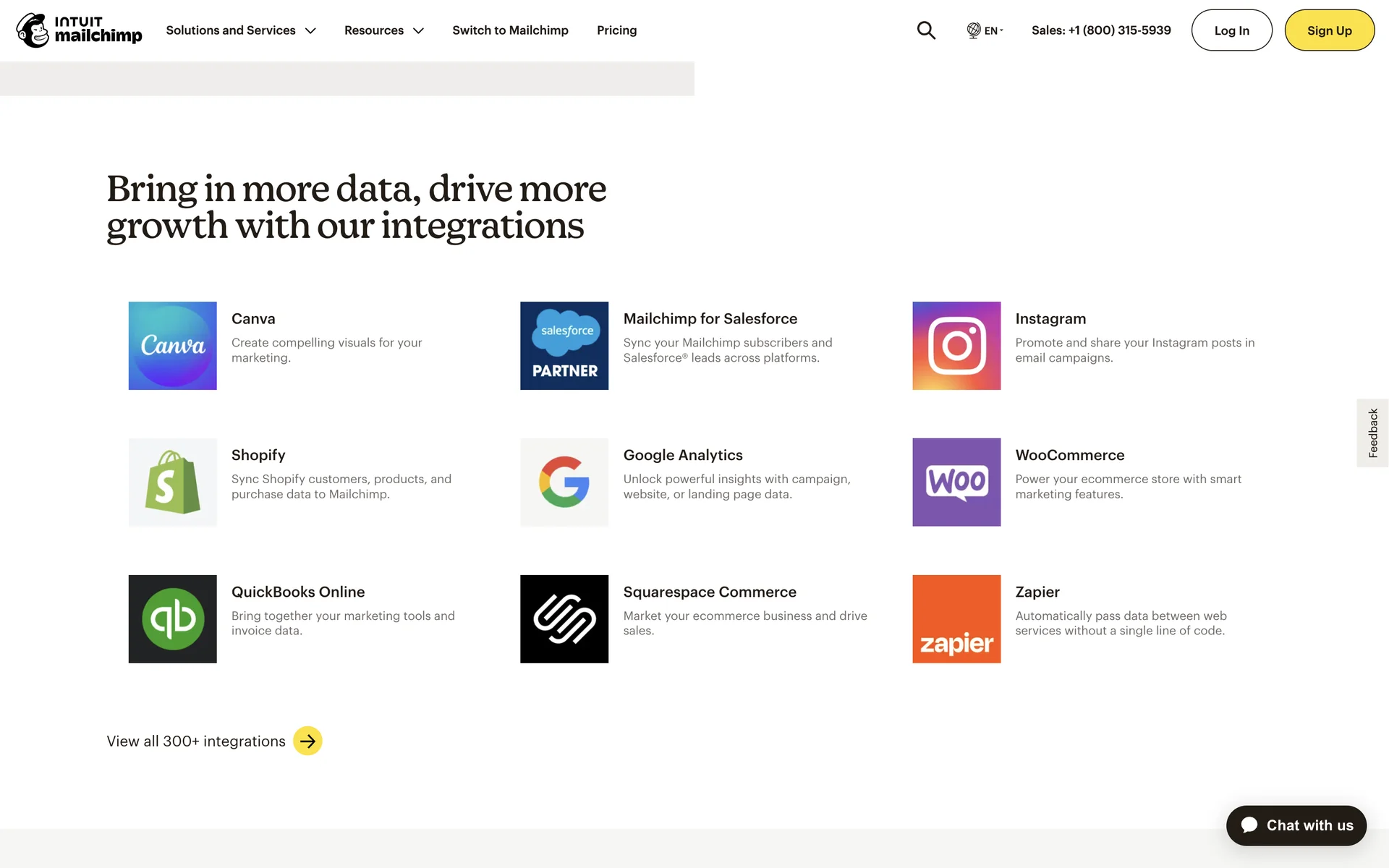Open the Pricing menu item
Viewport: 1389px width, 868px height.
(616, 30)
